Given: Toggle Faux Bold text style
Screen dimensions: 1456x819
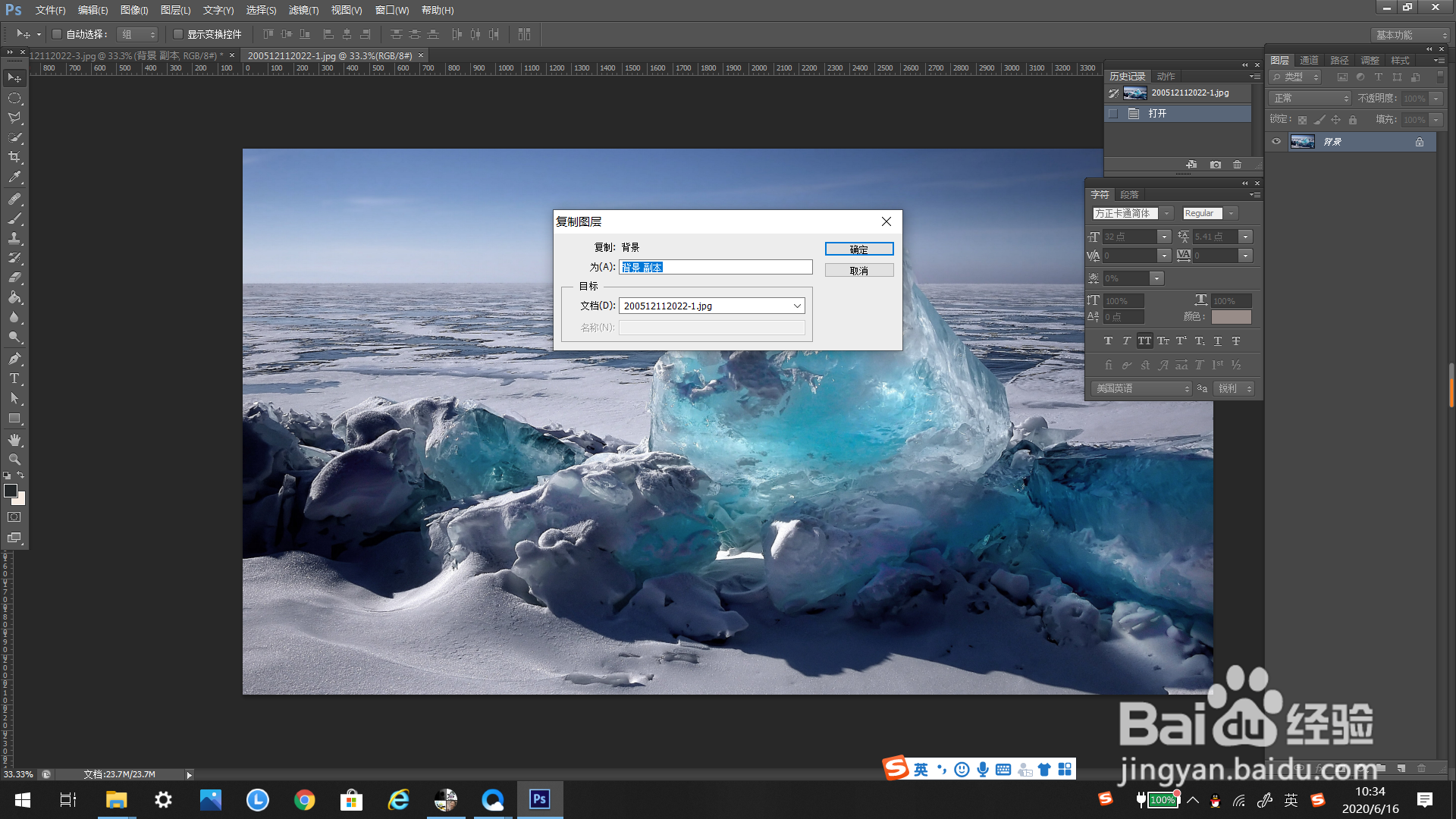Looking at the screenshot, I should tap(1108, 341).
